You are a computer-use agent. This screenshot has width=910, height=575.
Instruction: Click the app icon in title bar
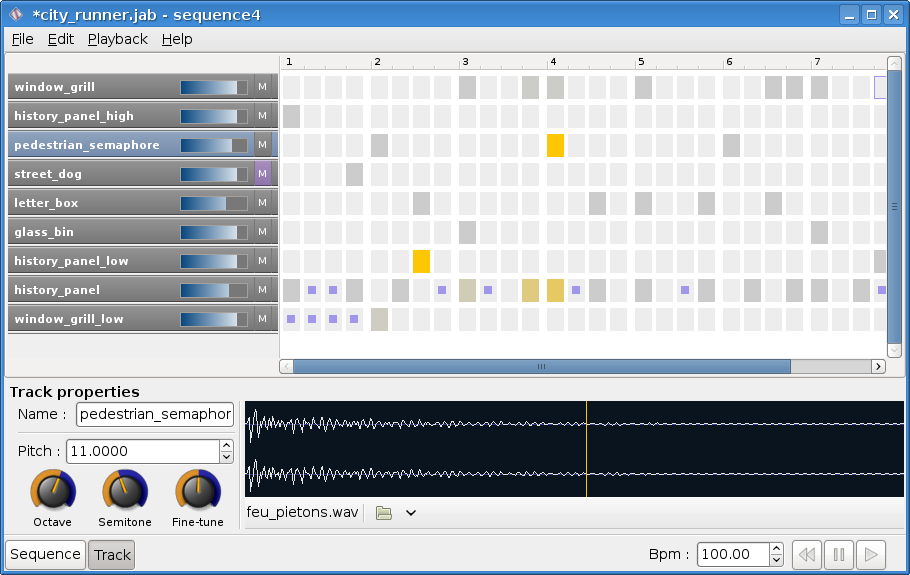tap(16, 14)
